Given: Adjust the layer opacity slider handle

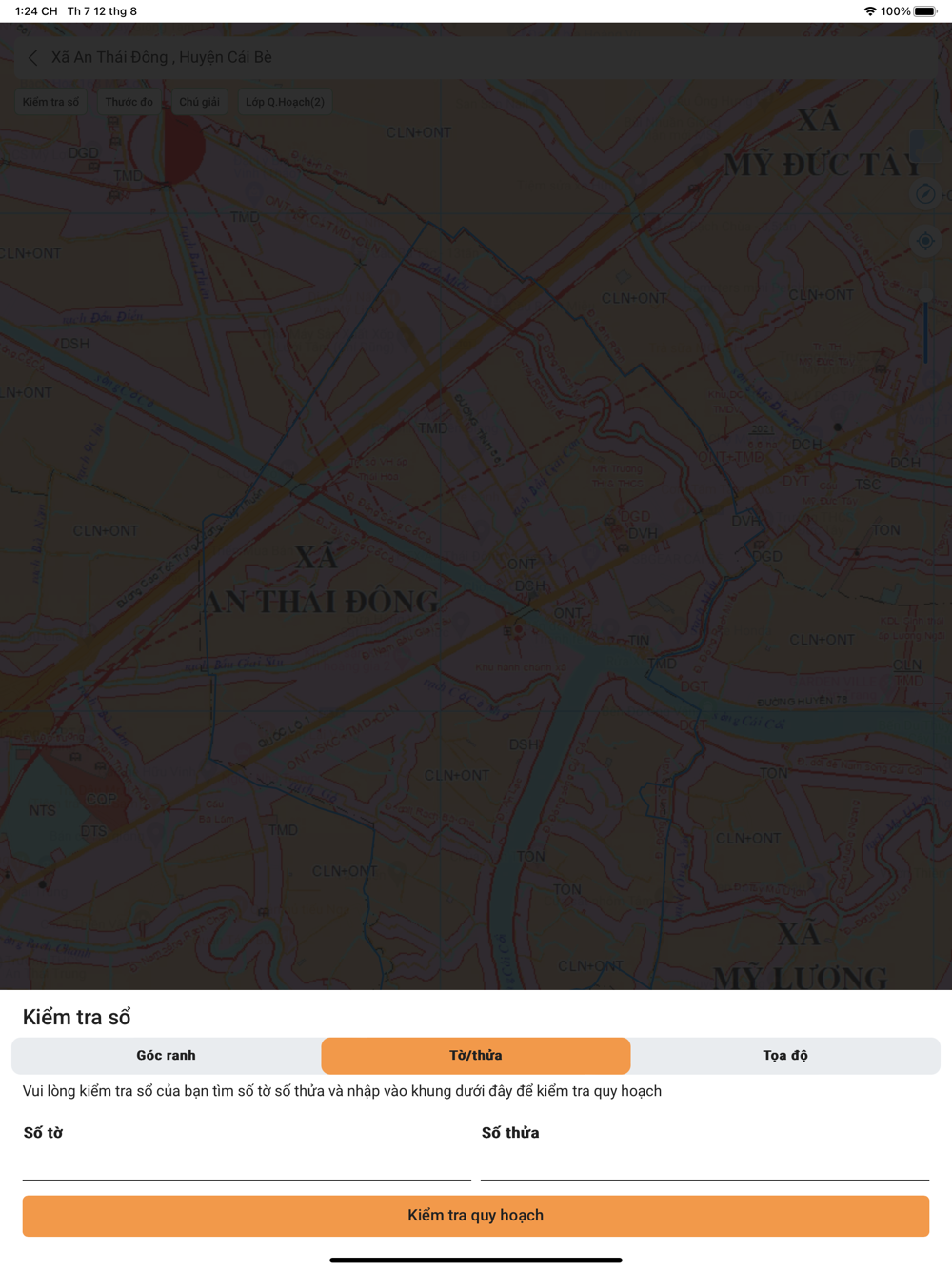Looking at the screenshot, I should pos(925,297).
